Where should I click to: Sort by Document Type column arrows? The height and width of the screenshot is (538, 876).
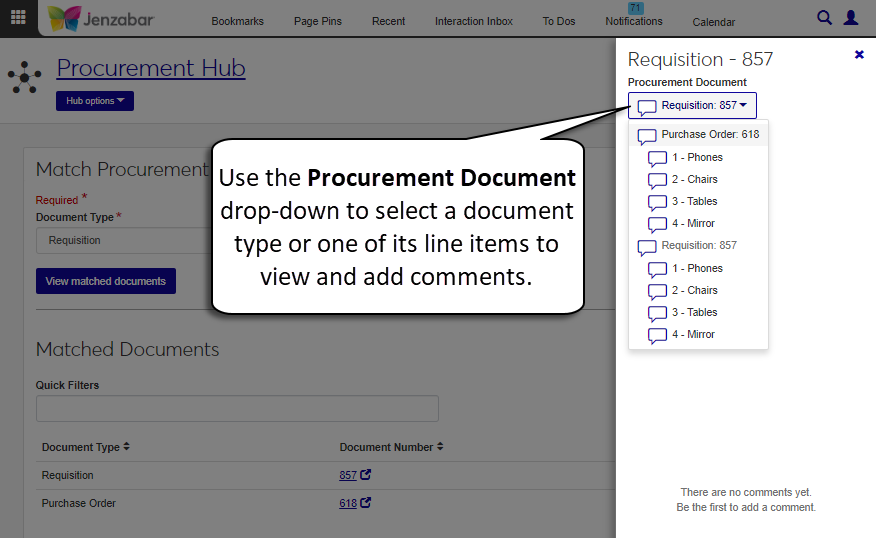coord(127,446)
